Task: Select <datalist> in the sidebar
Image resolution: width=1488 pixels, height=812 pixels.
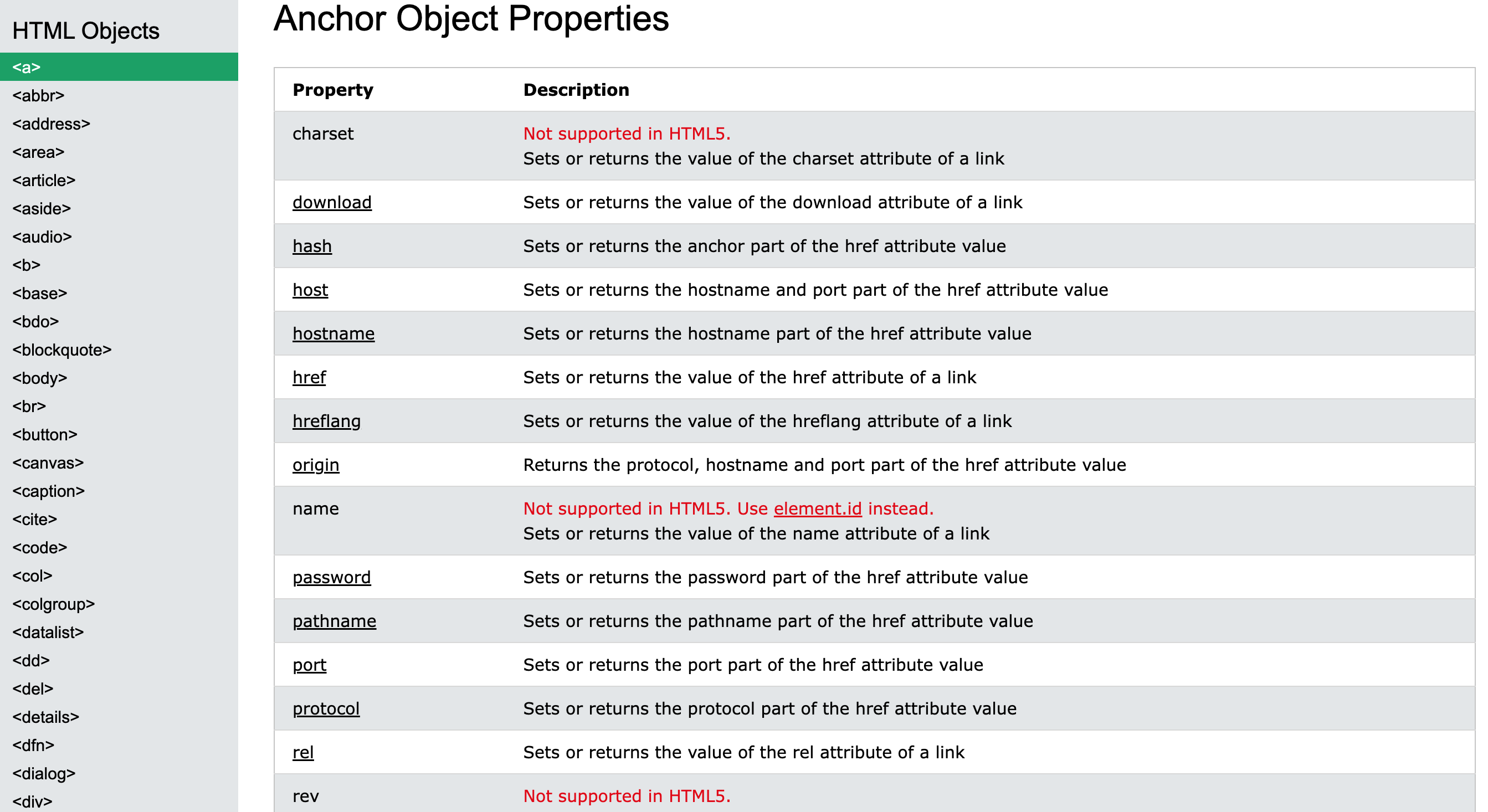Action: coord(48,633)
